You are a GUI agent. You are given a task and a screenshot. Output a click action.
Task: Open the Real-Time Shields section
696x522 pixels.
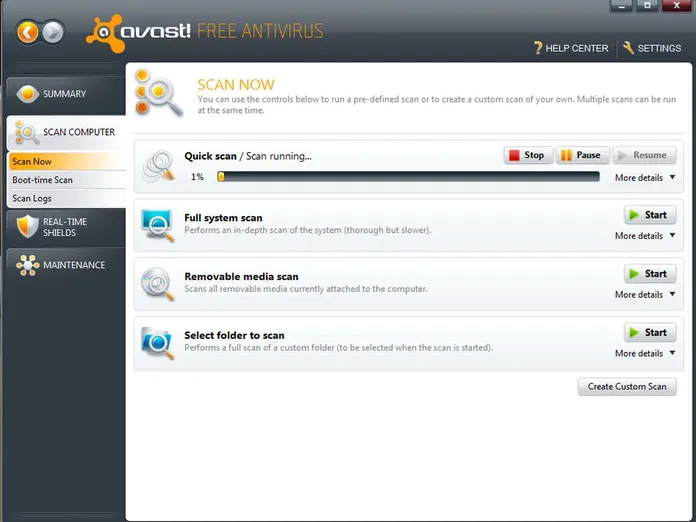pos(64,227)
